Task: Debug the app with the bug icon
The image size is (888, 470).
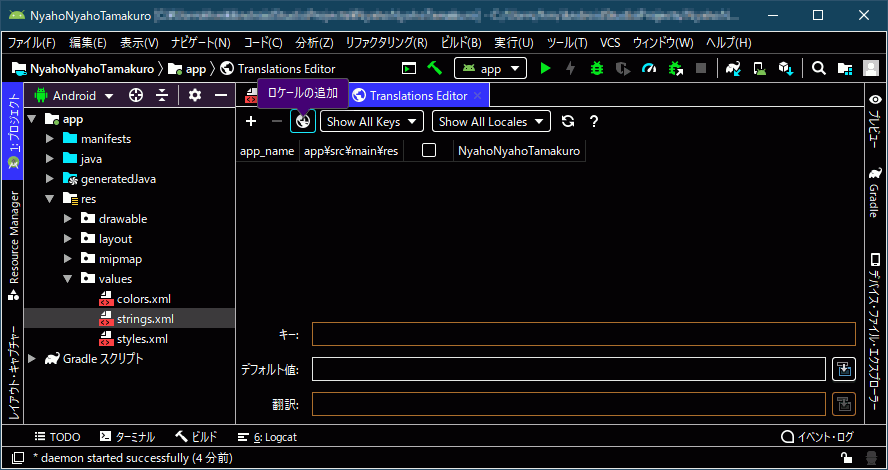Action: click(x=597, y=69)
